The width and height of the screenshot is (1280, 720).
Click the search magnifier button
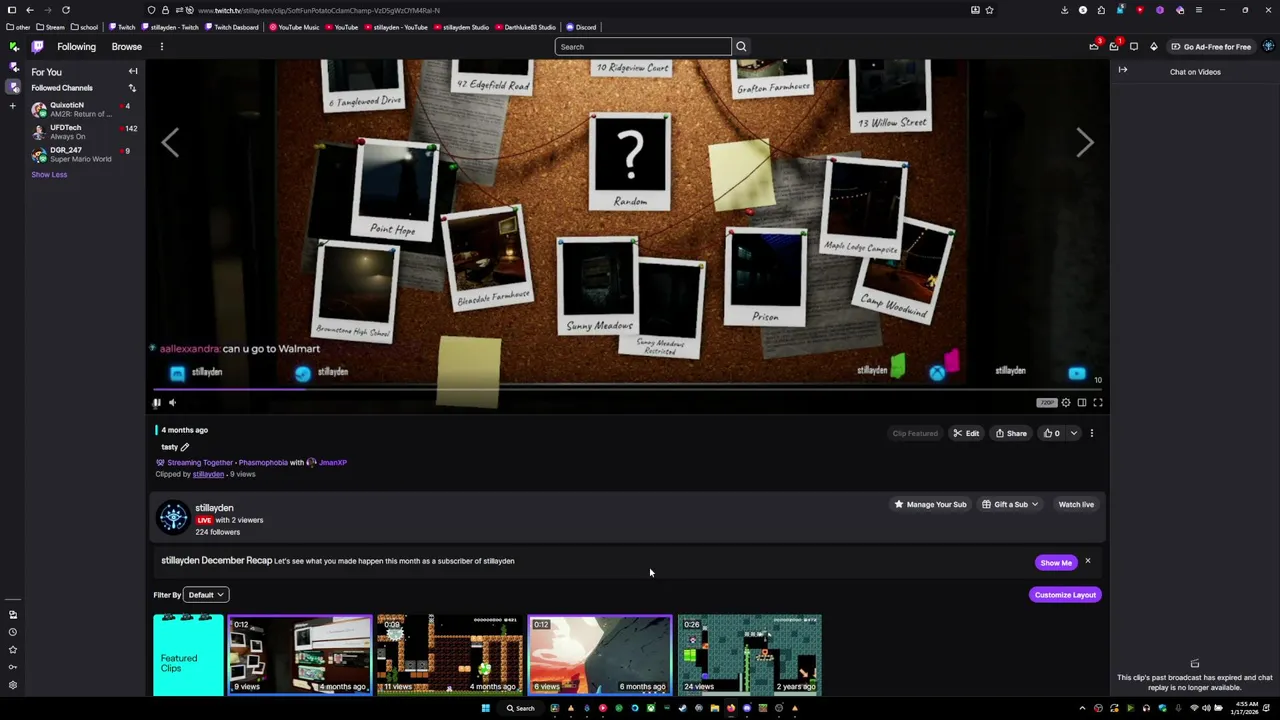point(741,47)
